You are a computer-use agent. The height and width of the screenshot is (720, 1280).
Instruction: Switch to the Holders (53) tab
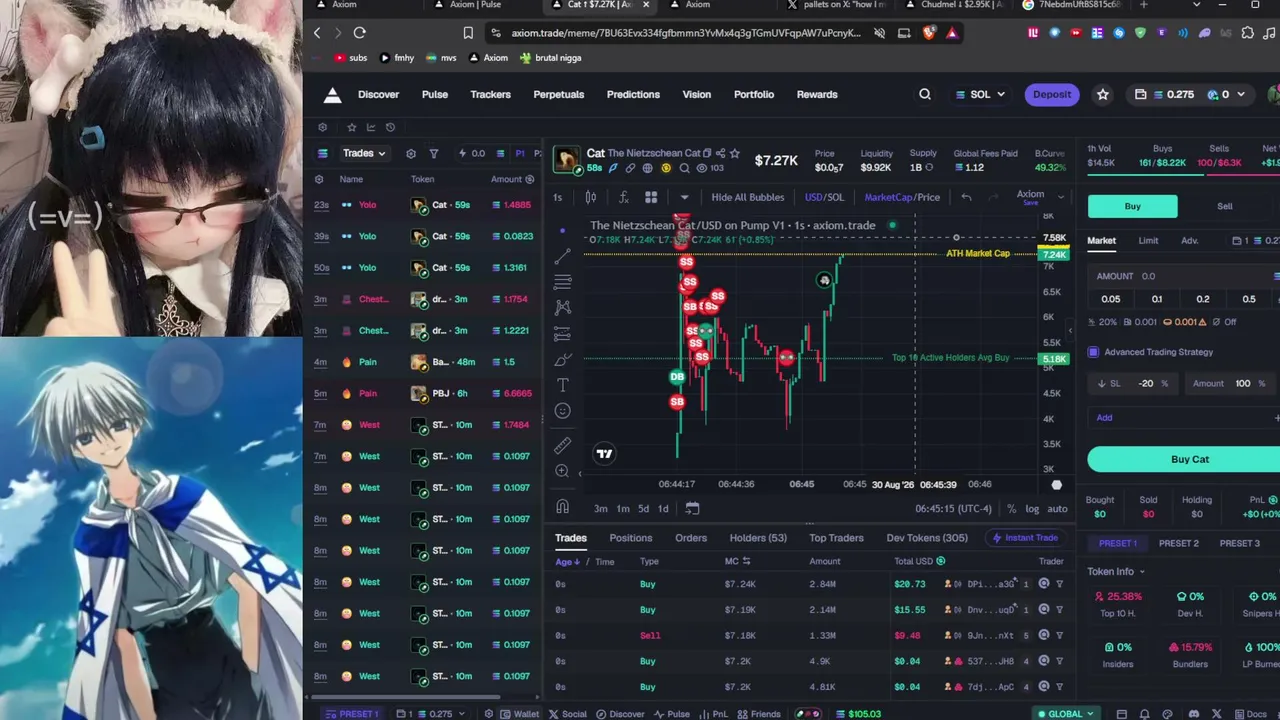[x=758, y=538]
